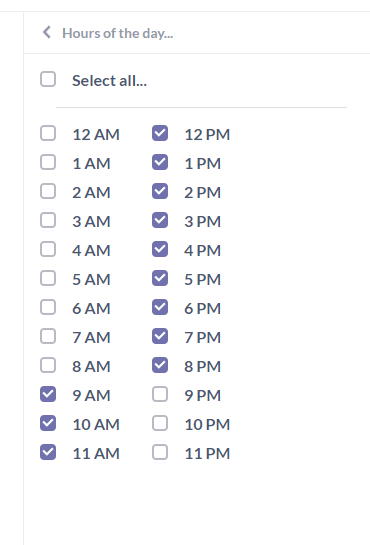Viewport: 370px width, 545px height.
Task: Tick the 1 AM hour
Action: click(x=48, y=162)
